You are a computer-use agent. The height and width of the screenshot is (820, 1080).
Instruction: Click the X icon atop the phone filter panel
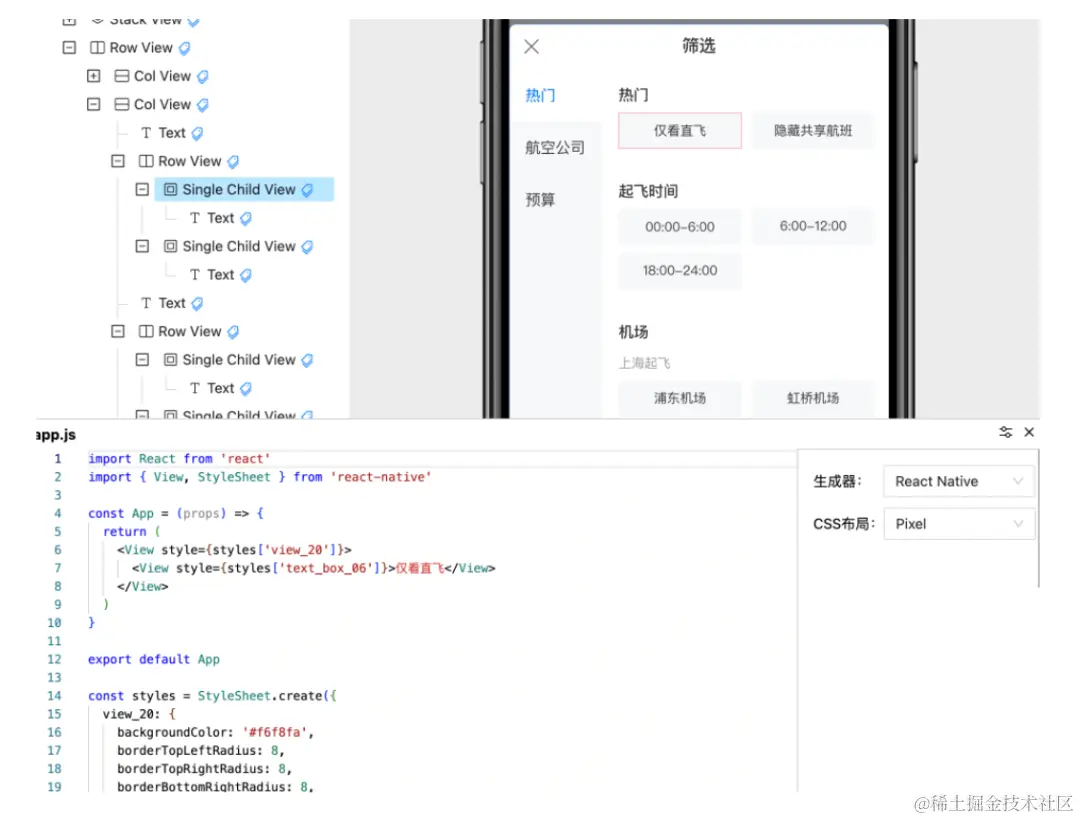530,46
